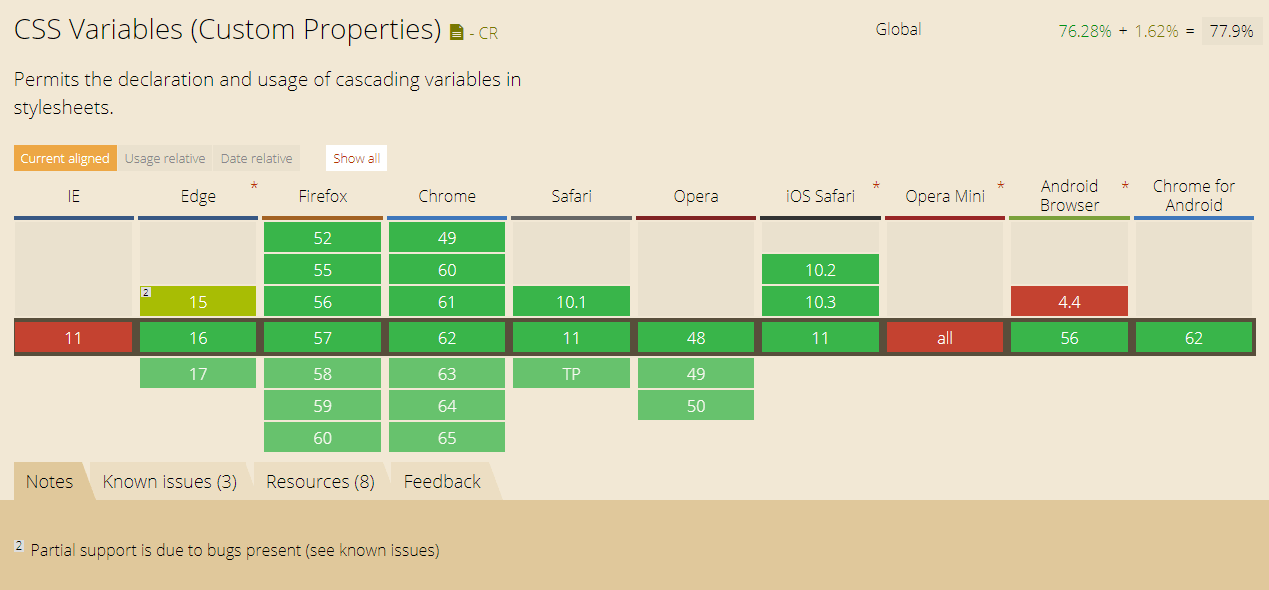Select the Android Browser 4.4 cell

pos(1069,302)
